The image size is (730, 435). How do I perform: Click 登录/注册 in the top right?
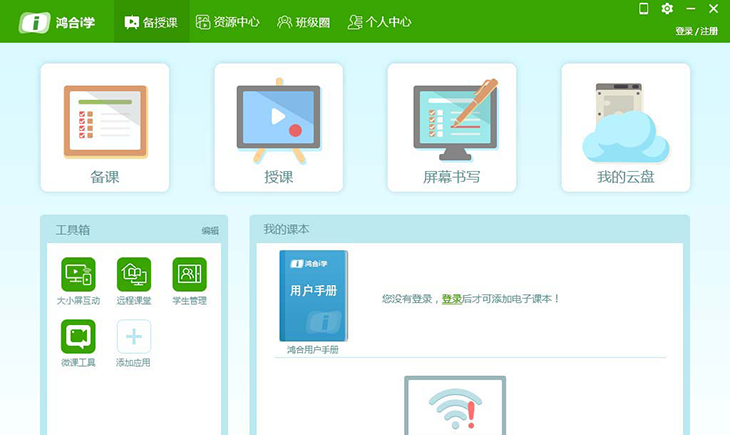pyautogui.click(x=696, y=31)
